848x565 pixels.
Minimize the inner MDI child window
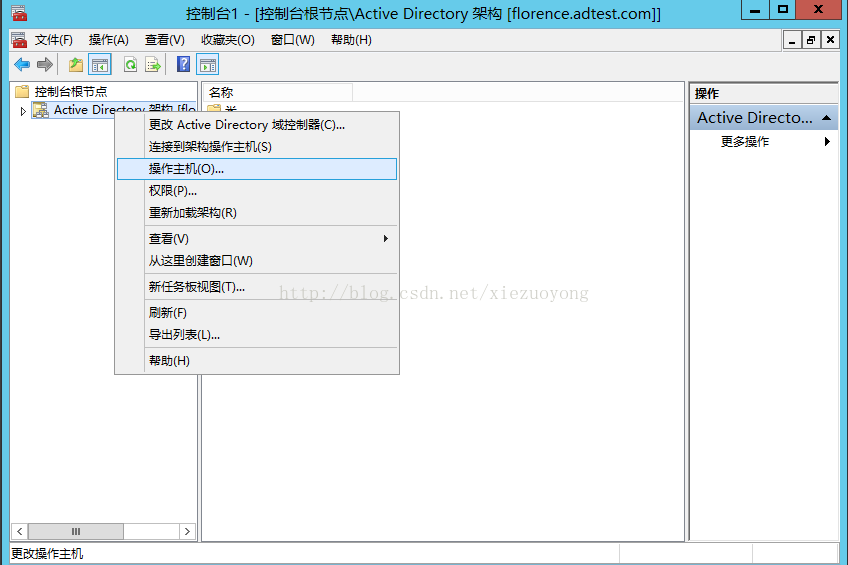pos(792,41)
